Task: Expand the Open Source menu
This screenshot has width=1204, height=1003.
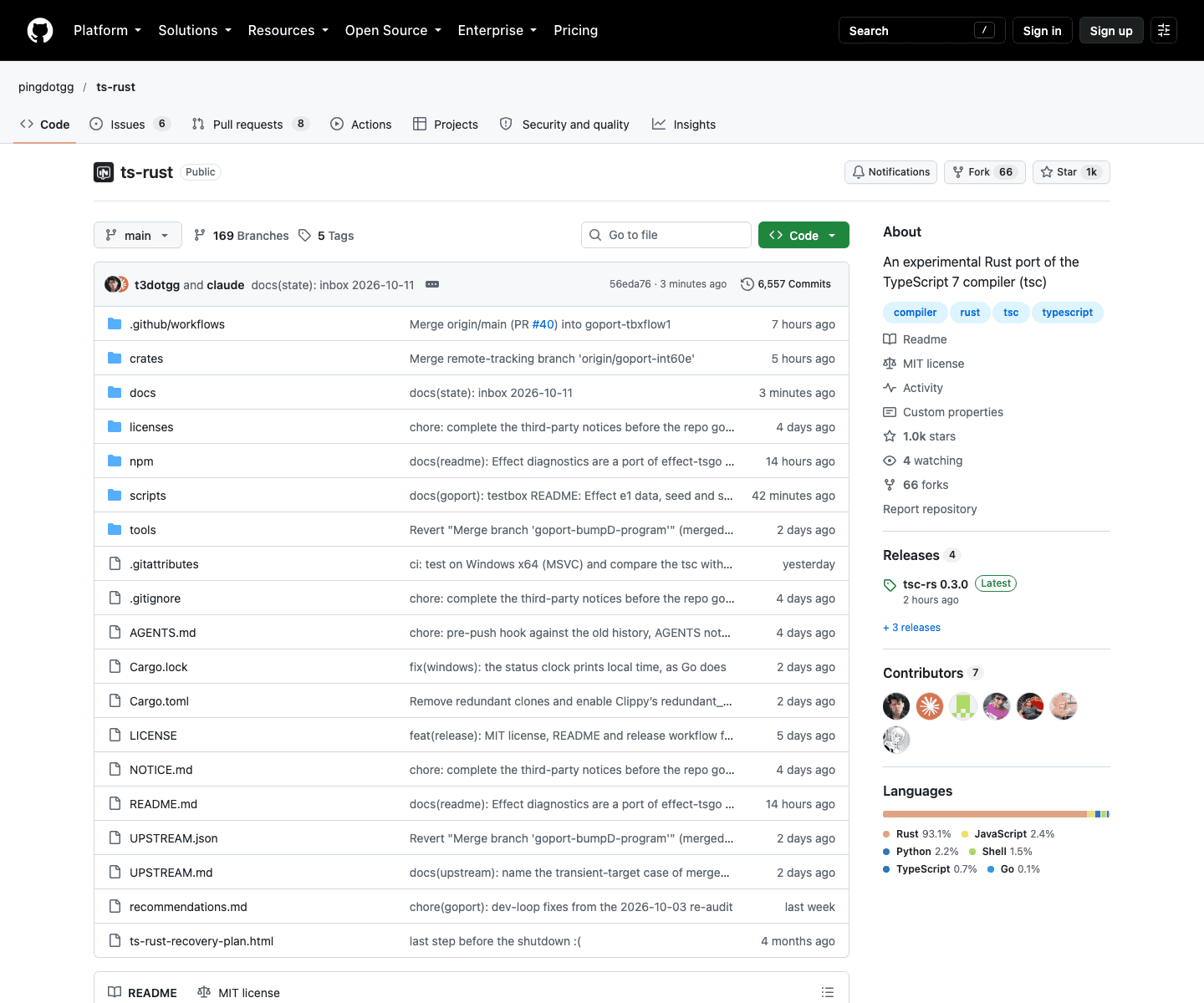Action: pos(393,31)
